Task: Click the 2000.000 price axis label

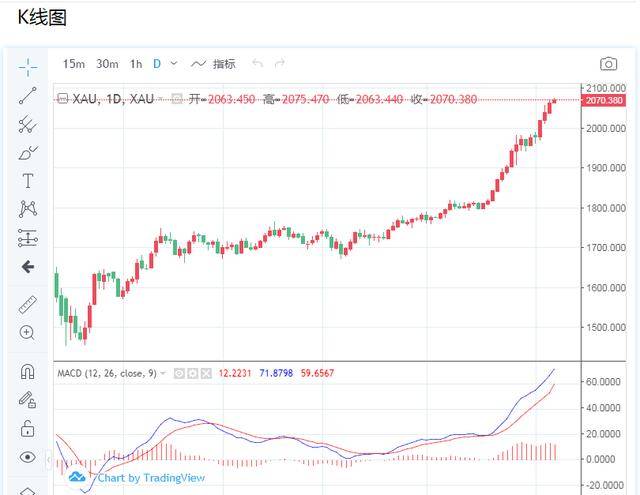Action: [606, 129]
